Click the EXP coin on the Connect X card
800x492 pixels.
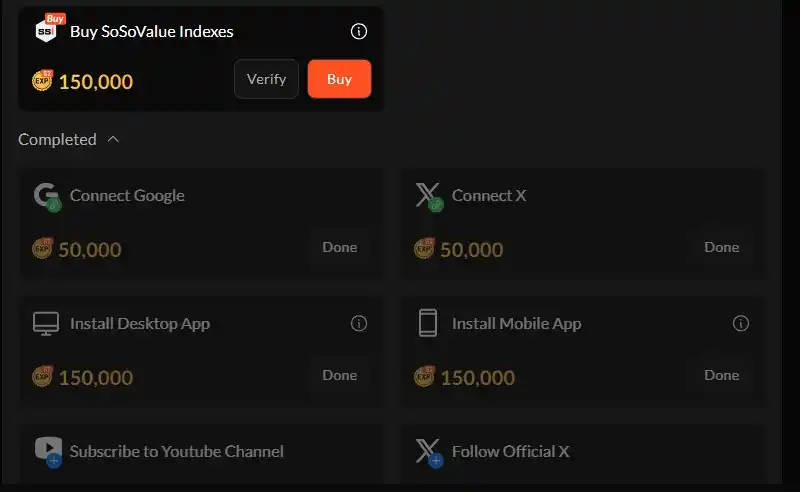click(x=424, y=249)
